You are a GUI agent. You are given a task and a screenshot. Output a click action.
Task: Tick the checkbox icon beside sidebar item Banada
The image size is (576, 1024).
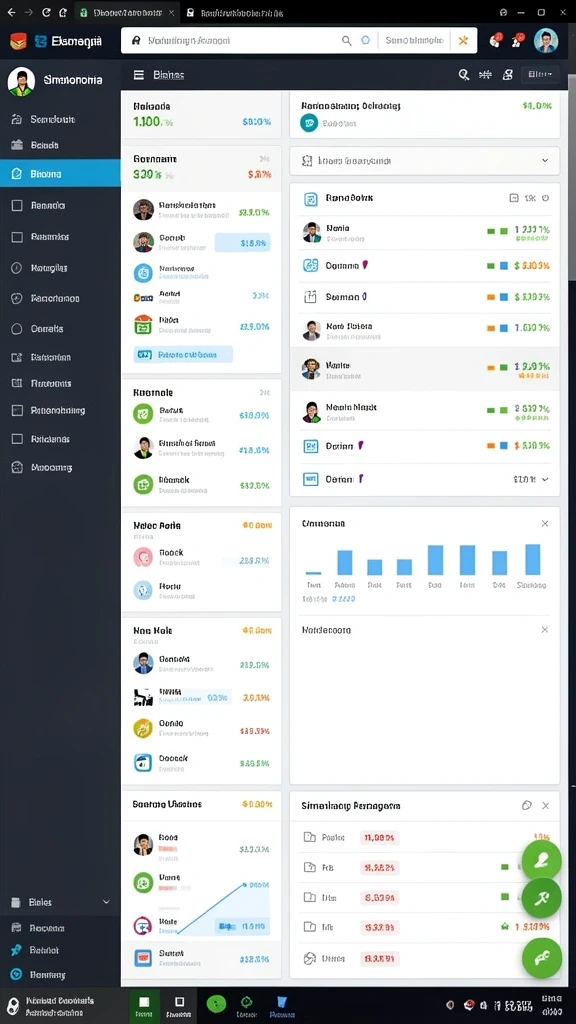(x=18, y=205)
